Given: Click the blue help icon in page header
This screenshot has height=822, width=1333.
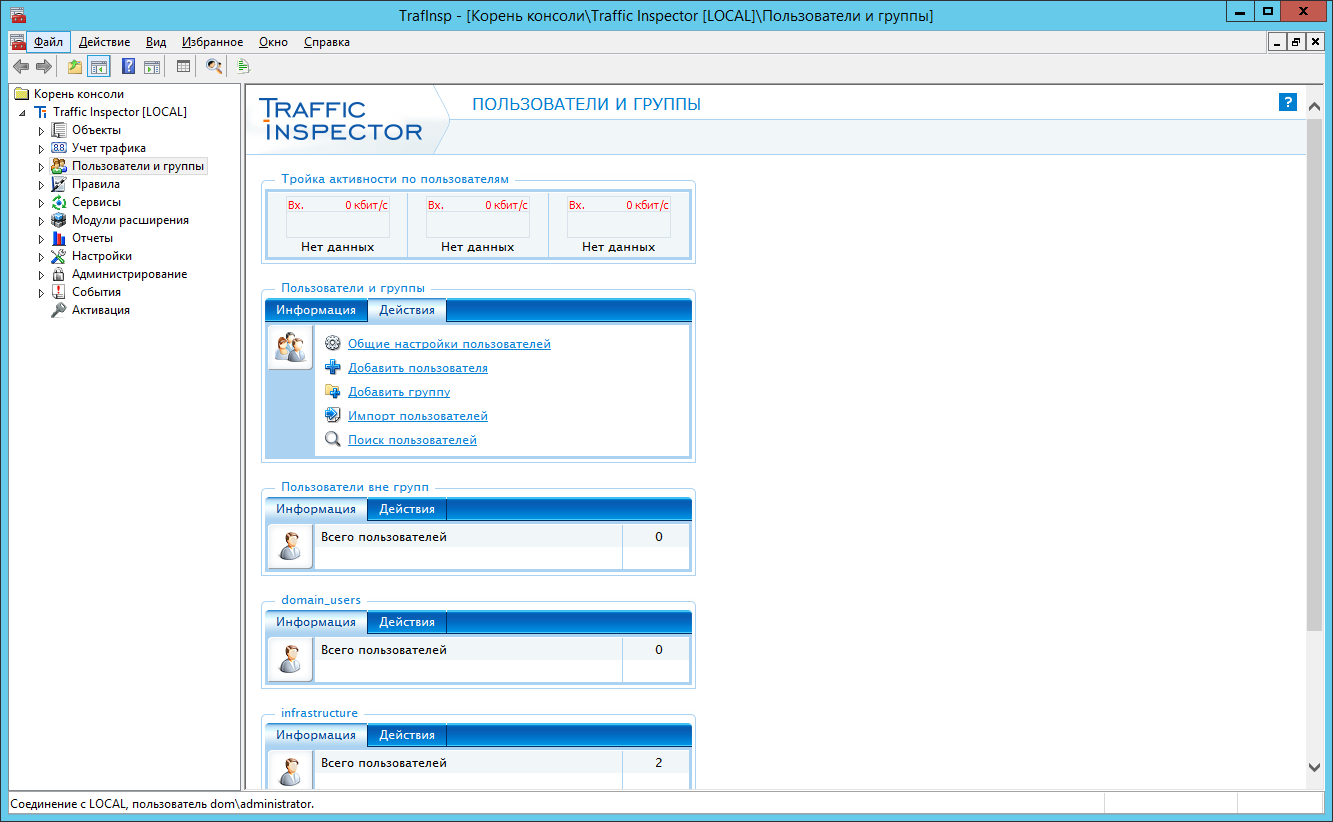Looking at the screenshot, I should pos(1288,102).
